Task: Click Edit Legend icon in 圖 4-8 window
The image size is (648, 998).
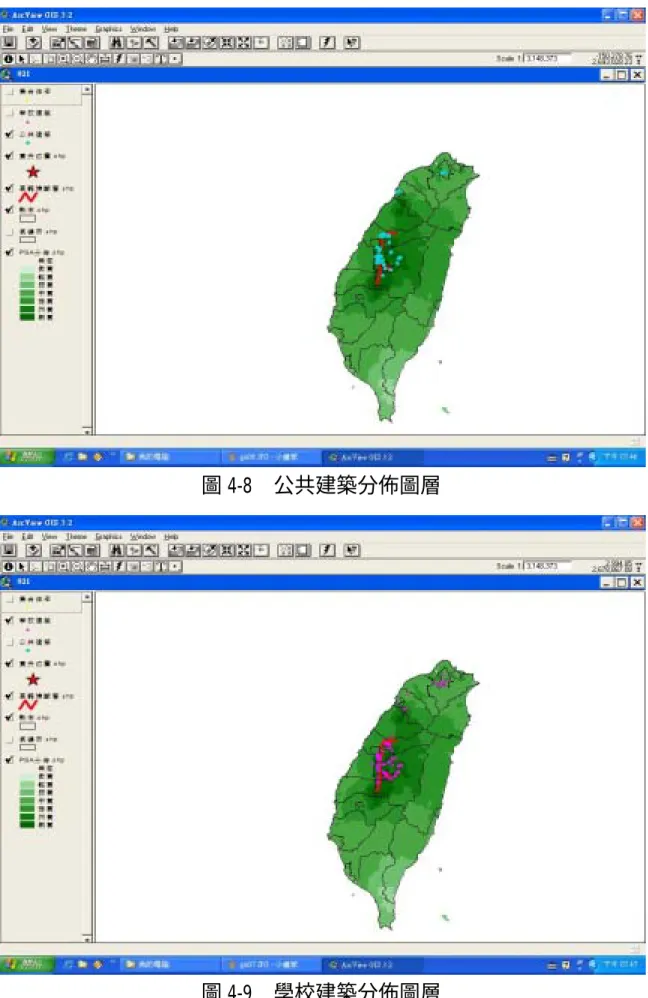Action: click(x=75, y=43)
